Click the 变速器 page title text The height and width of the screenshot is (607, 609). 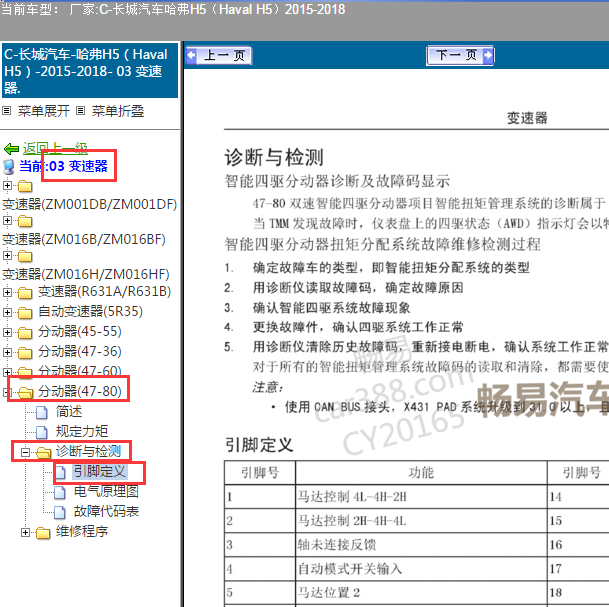click(527, 118)
